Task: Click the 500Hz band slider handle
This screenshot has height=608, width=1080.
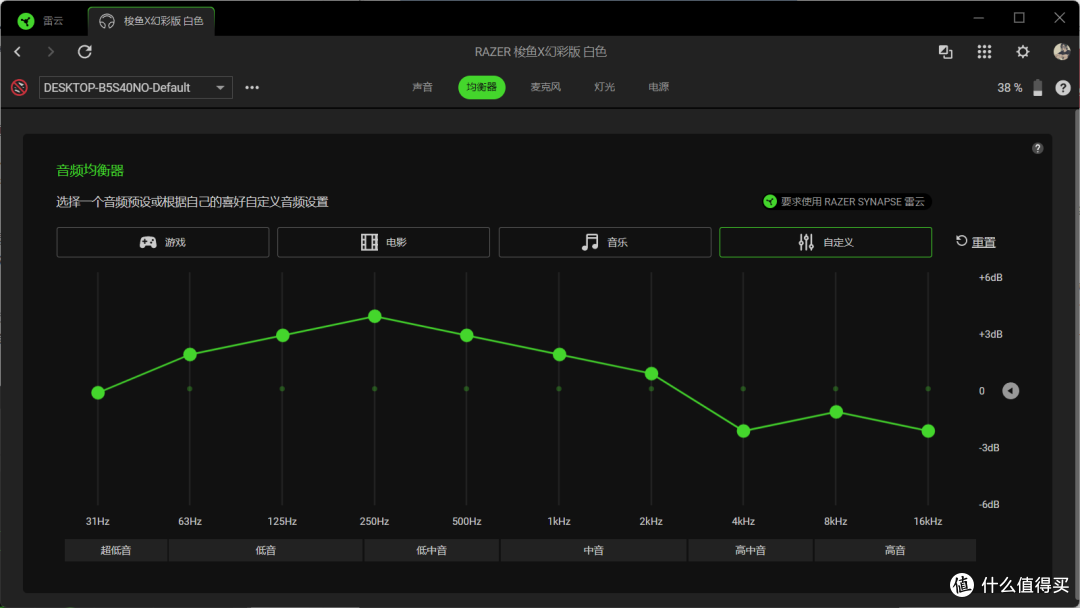Action: [467, 335]
